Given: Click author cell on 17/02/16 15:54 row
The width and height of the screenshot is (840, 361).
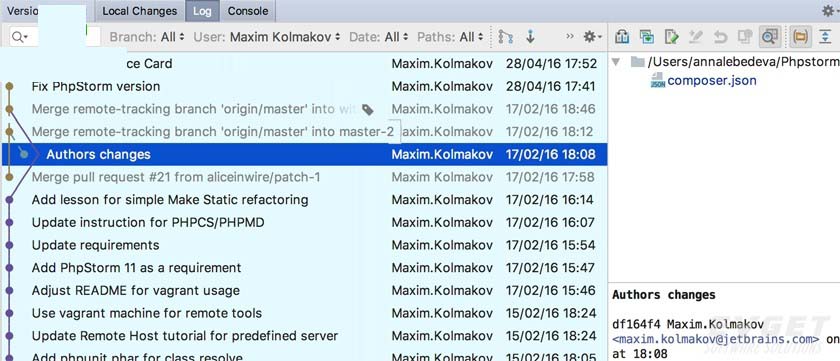Looking at the screenshot, I should point(442,245).
